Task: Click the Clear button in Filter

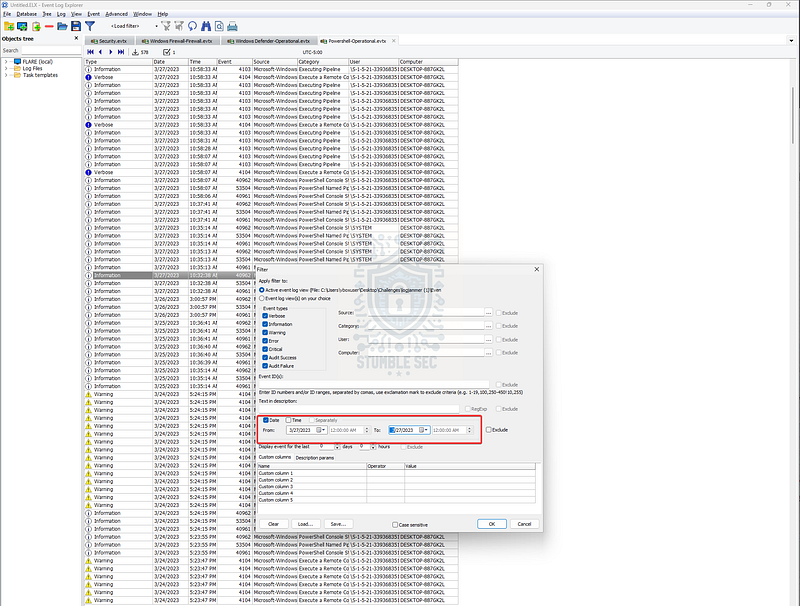Action: 273,524
